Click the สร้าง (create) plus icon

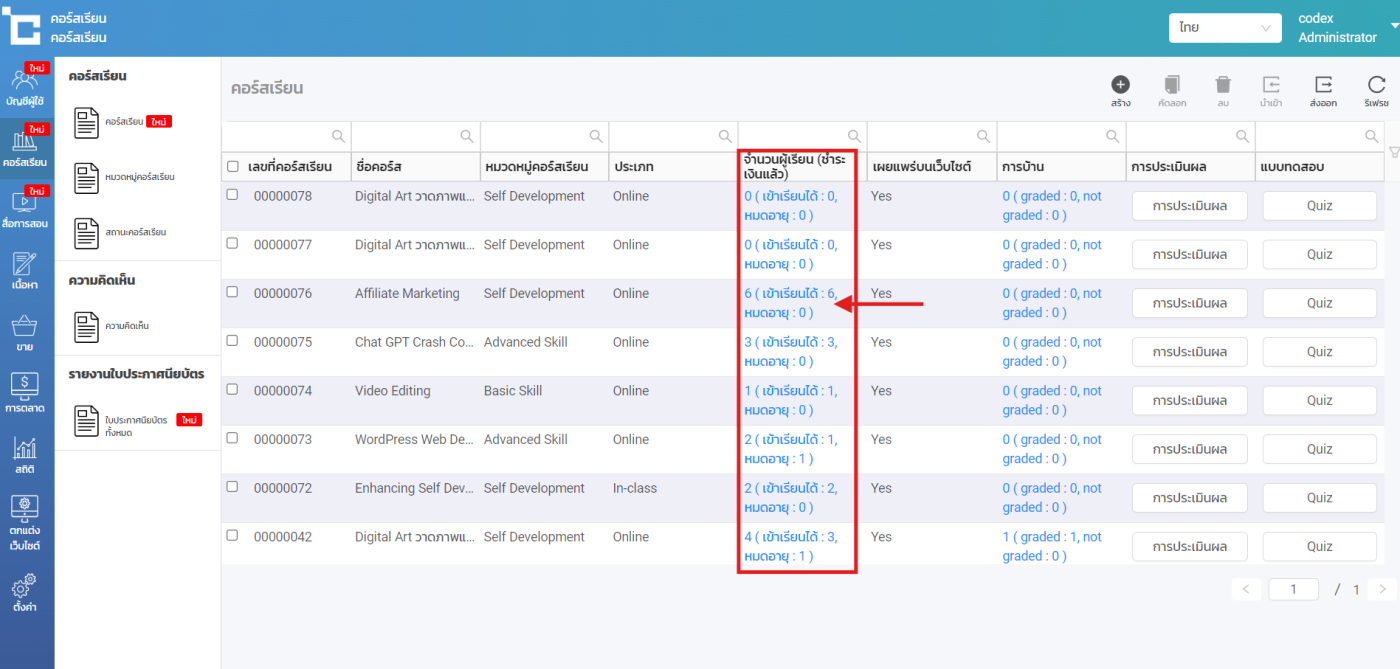[x=1120, y=85]
